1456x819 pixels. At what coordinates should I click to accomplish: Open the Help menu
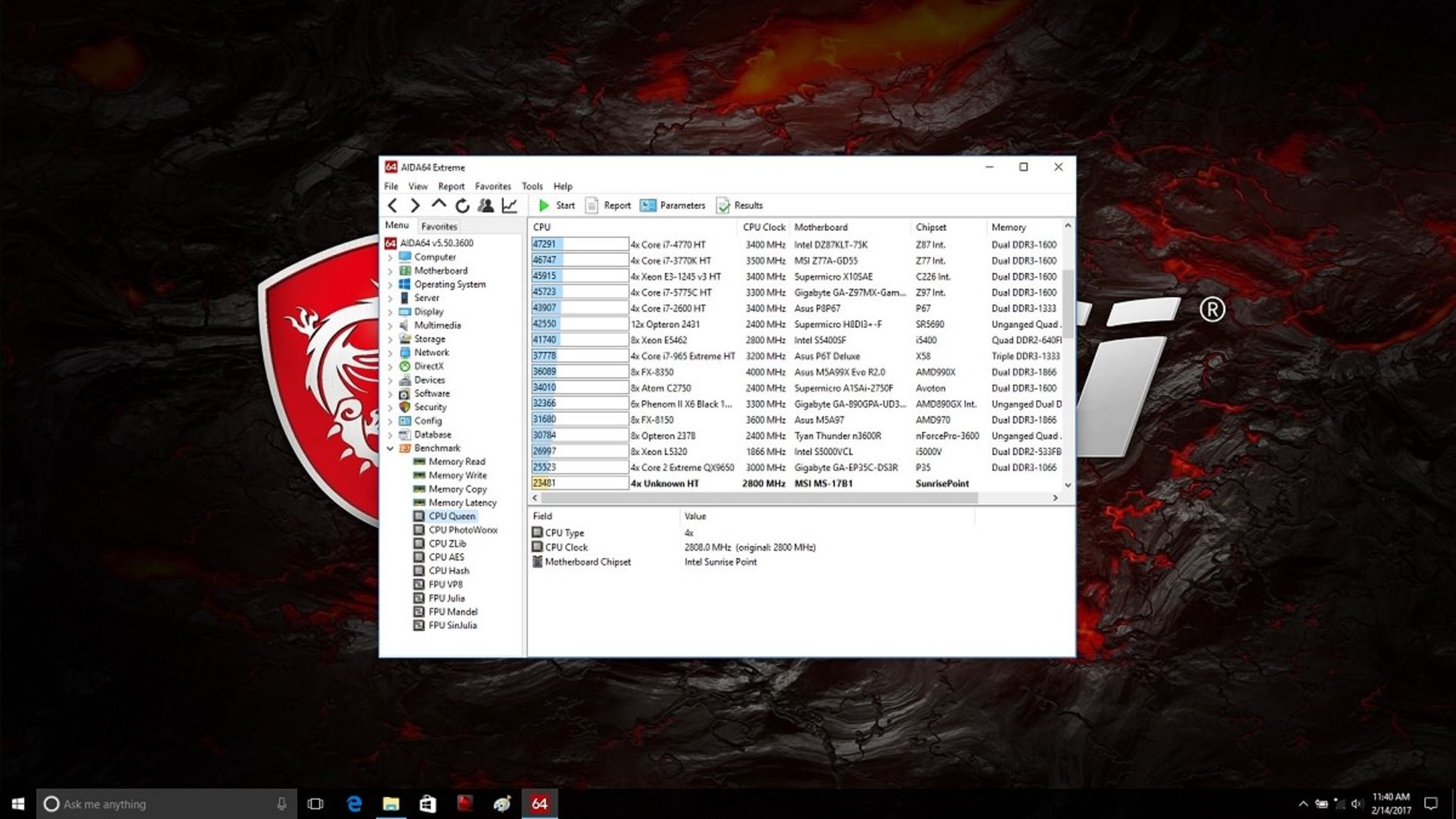pos(563,187)
